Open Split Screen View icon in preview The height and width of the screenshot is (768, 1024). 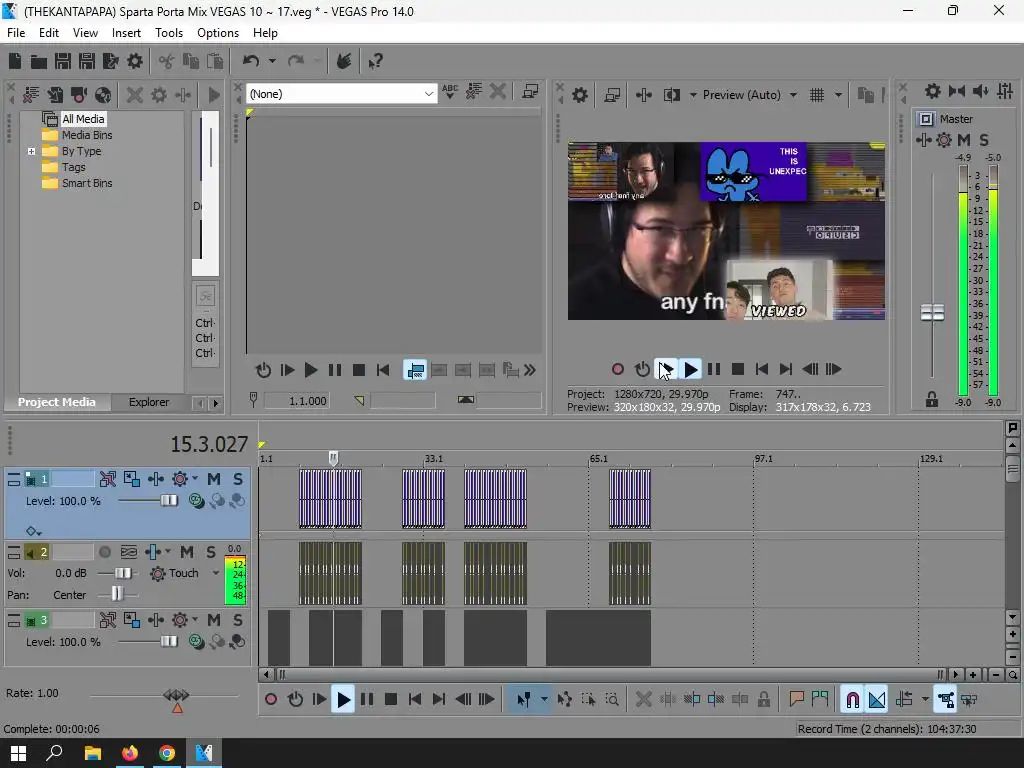[x=671, y=95]
